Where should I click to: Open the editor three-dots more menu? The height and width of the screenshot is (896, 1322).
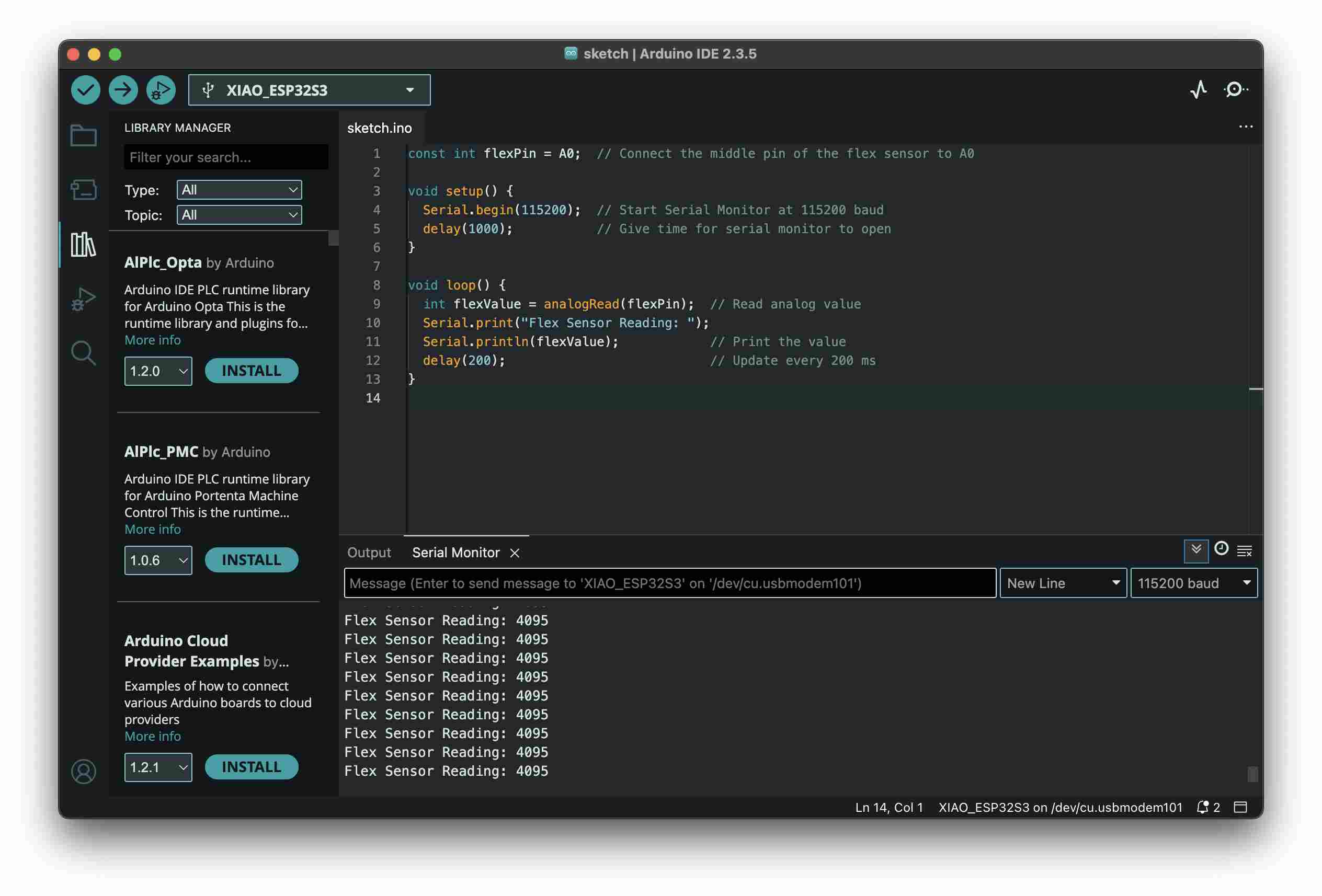(1246, 127)
